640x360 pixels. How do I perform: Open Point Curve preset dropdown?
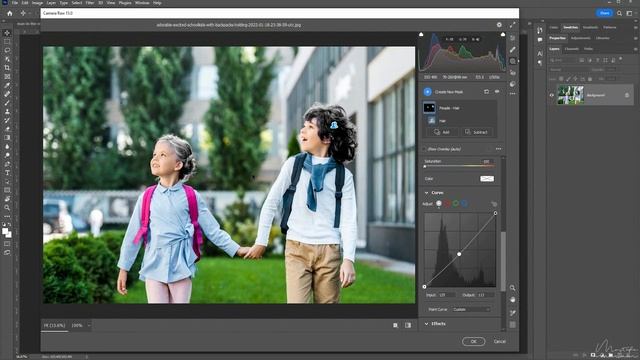tap(471, 309)
